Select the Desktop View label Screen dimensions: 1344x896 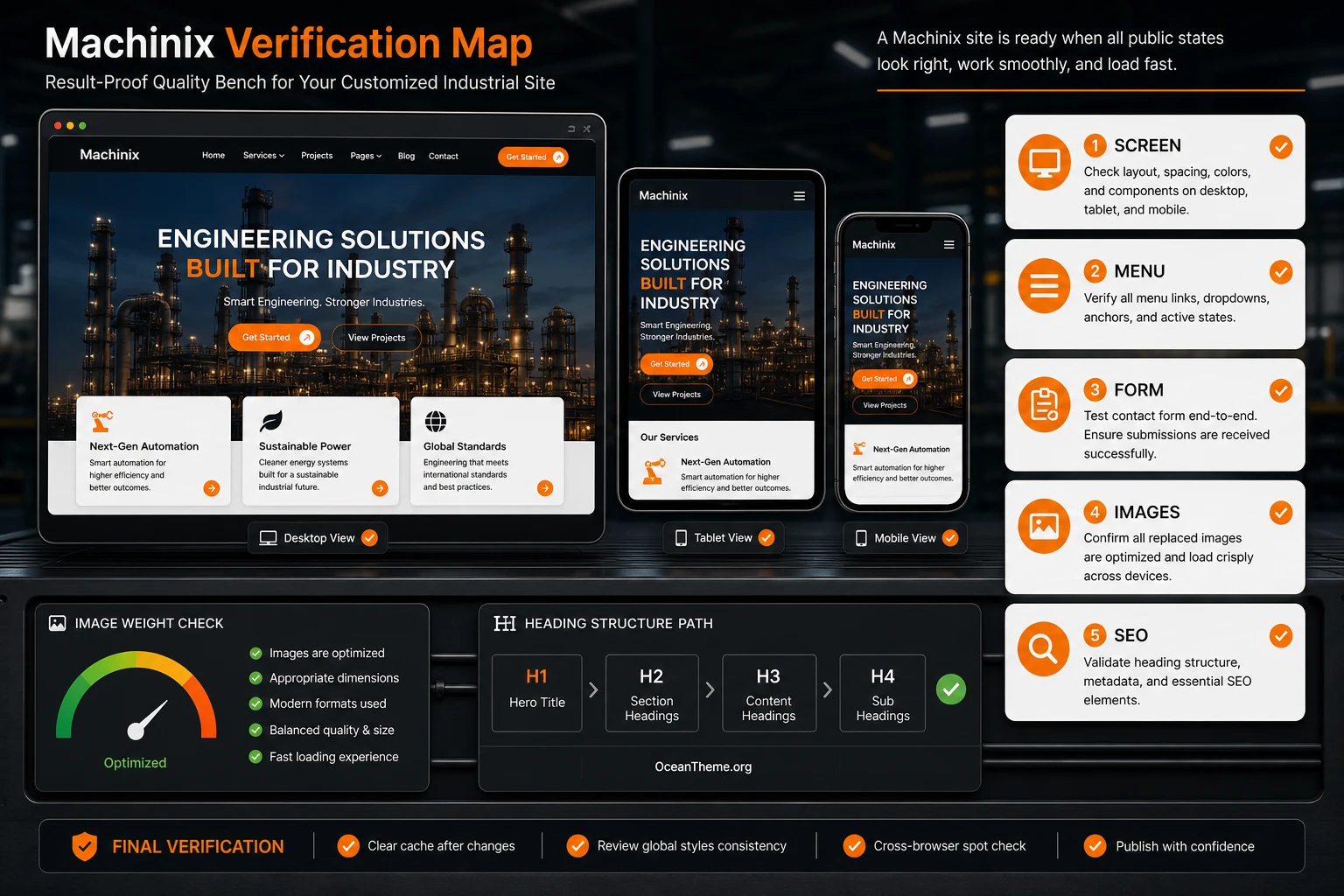point(318,538)
